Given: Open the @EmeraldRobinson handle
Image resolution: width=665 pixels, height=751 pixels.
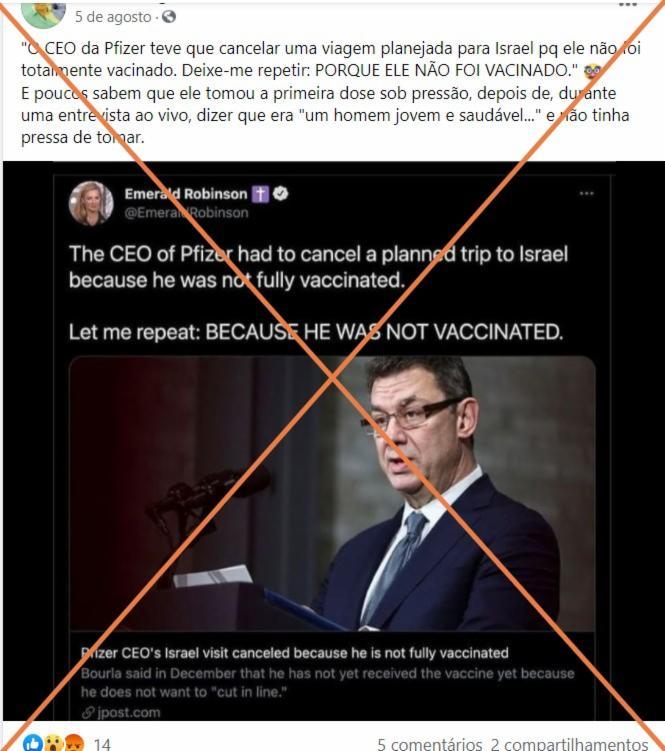Looking at the screenshot, I should pyautogui.click(x=186, y=213).
